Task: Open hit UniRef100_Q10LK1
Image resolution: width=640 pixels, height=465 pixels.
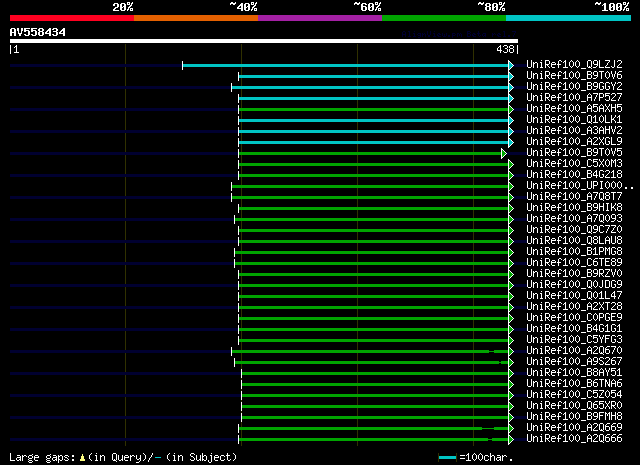Action: click(x=574, y=119)
